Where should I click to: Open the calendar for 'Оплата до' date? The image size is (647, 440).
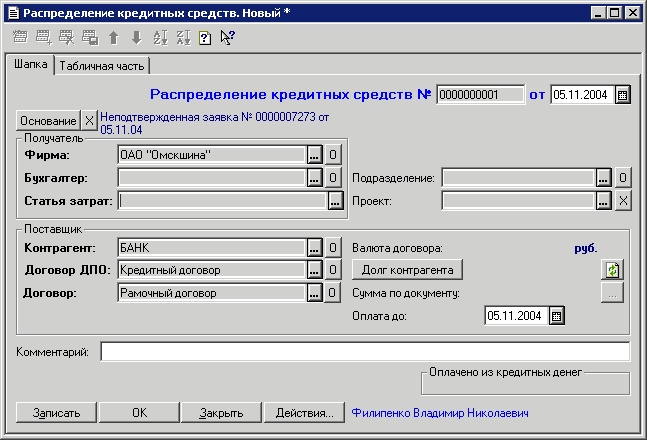click(557, 316)
